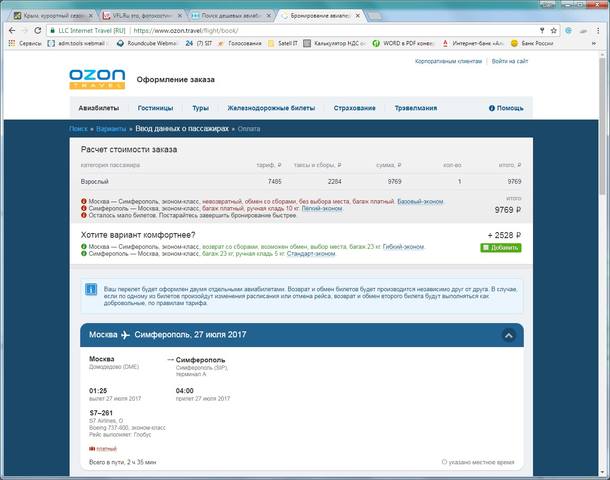Click red warning icon beside Москва — Симферополь fare
Viewport: 610px width, 480px height.
[84, 201]
